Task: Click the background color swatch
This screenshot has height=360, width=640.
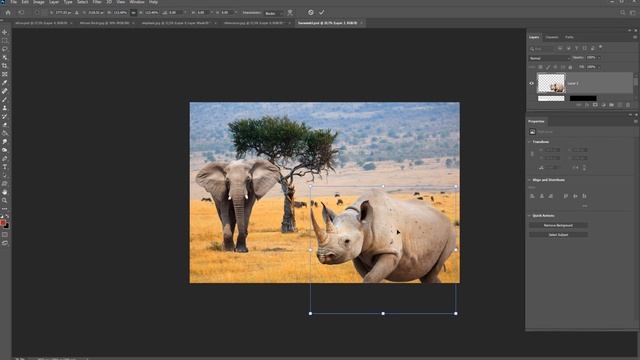Action: 6,226
